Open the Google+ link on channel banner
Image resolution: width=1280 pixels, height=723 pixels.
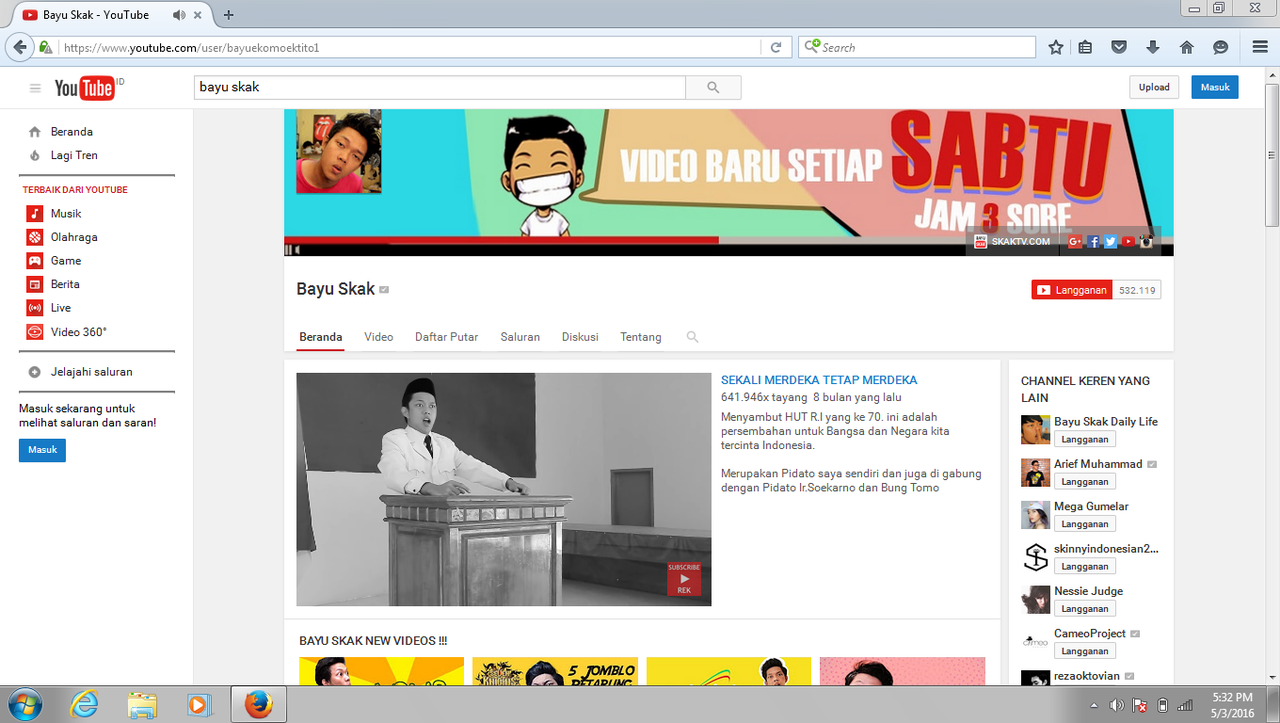[1075, 241]
